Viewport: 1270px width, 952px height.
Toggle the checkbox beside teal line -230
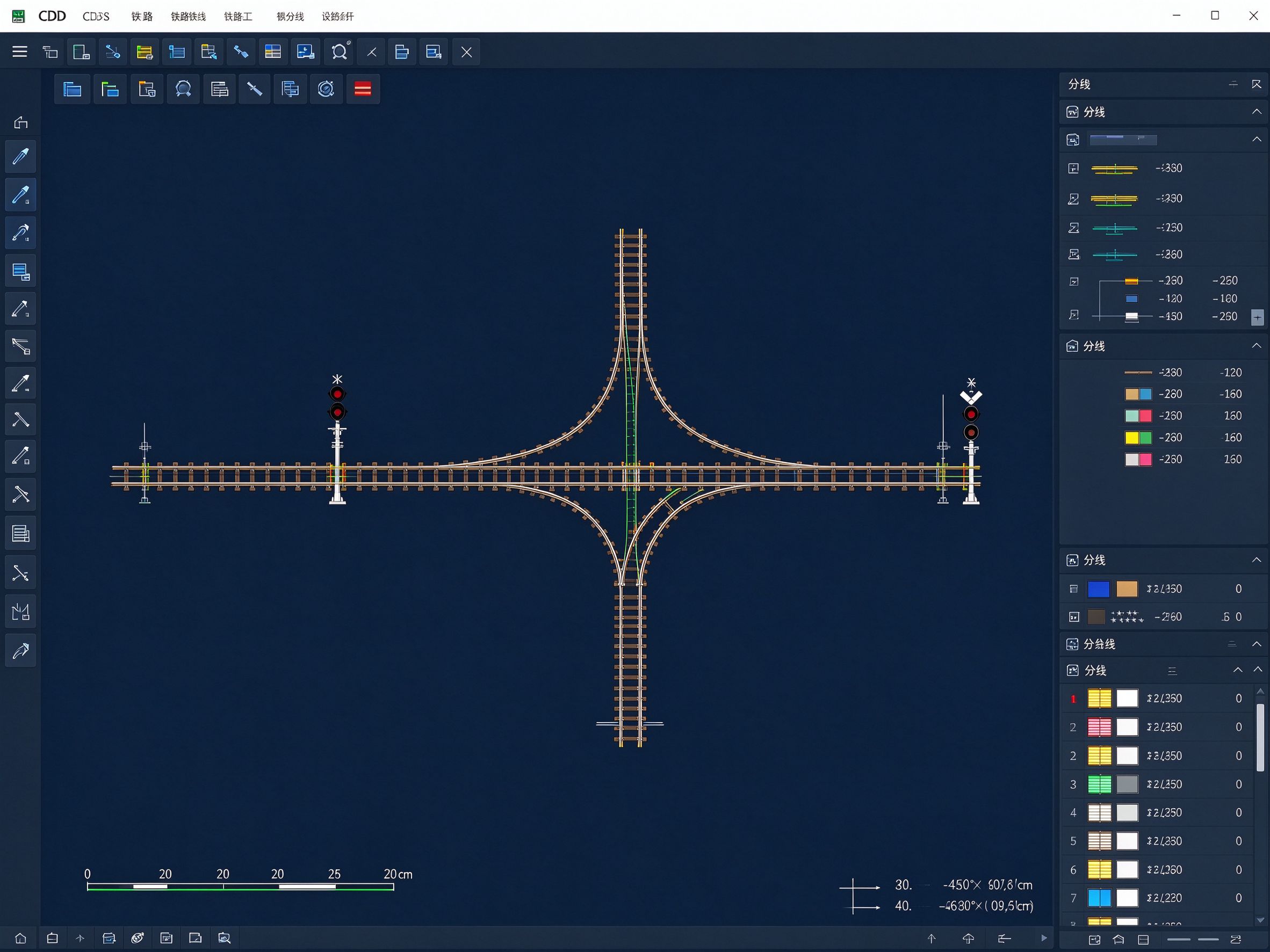point(1073,228)
